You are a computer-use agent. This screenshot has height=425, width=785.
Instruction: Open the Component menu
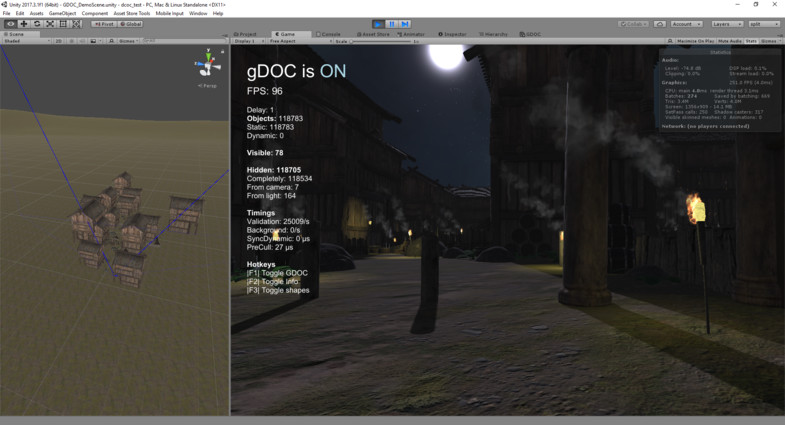pos(95,14)
